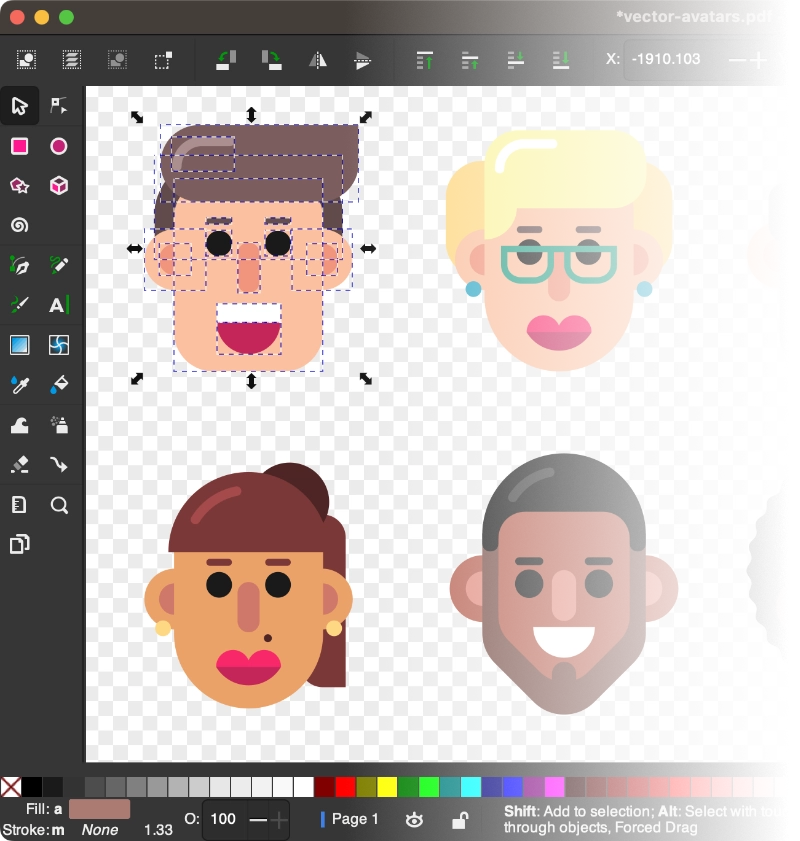Select the Node editing tool

(x=59, y=106)
